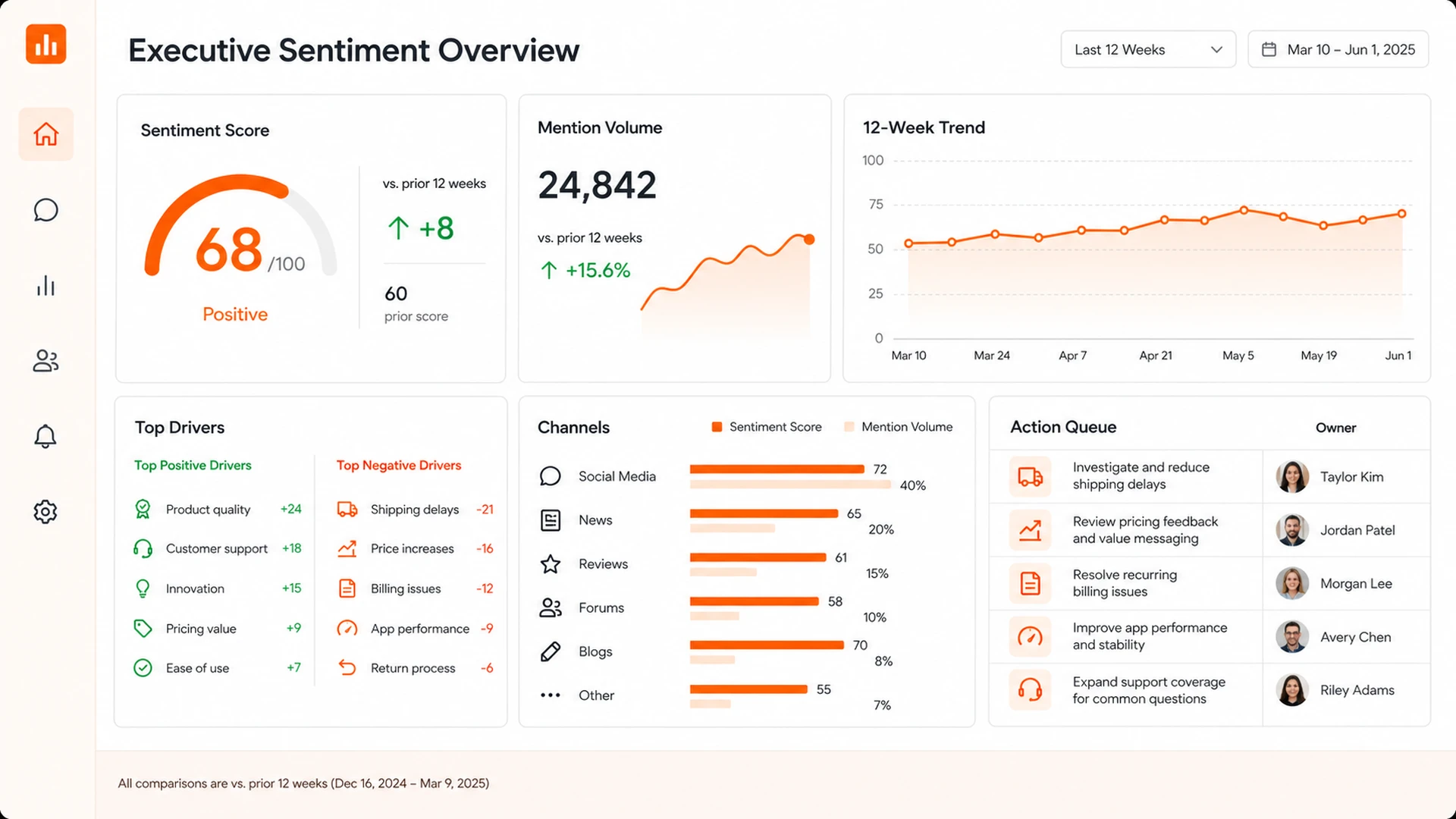The height and width of the screenshot is (819, 1456).
Task: Click the News sentiment score value '65'
Action: pos(854,513)
